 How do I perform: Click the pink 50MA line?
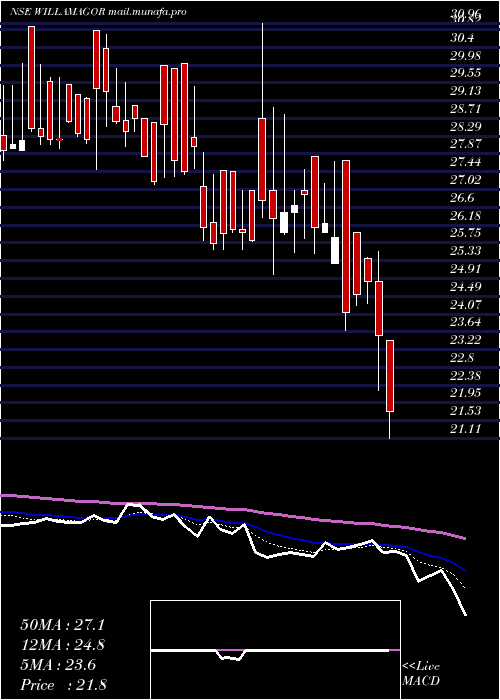(x=233, y=511)
